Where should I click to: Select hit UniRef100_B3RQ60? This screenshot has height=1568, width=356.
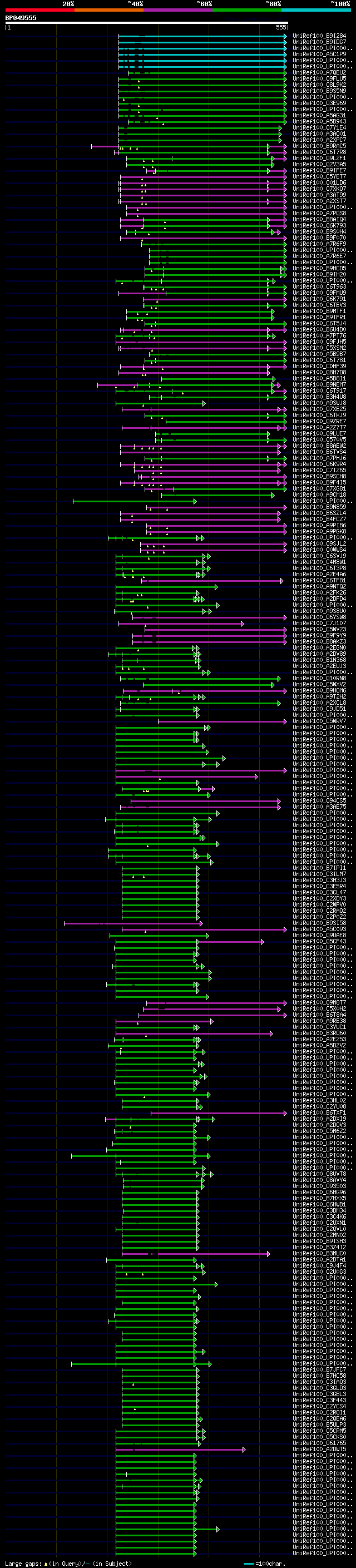click(319, 1033)
